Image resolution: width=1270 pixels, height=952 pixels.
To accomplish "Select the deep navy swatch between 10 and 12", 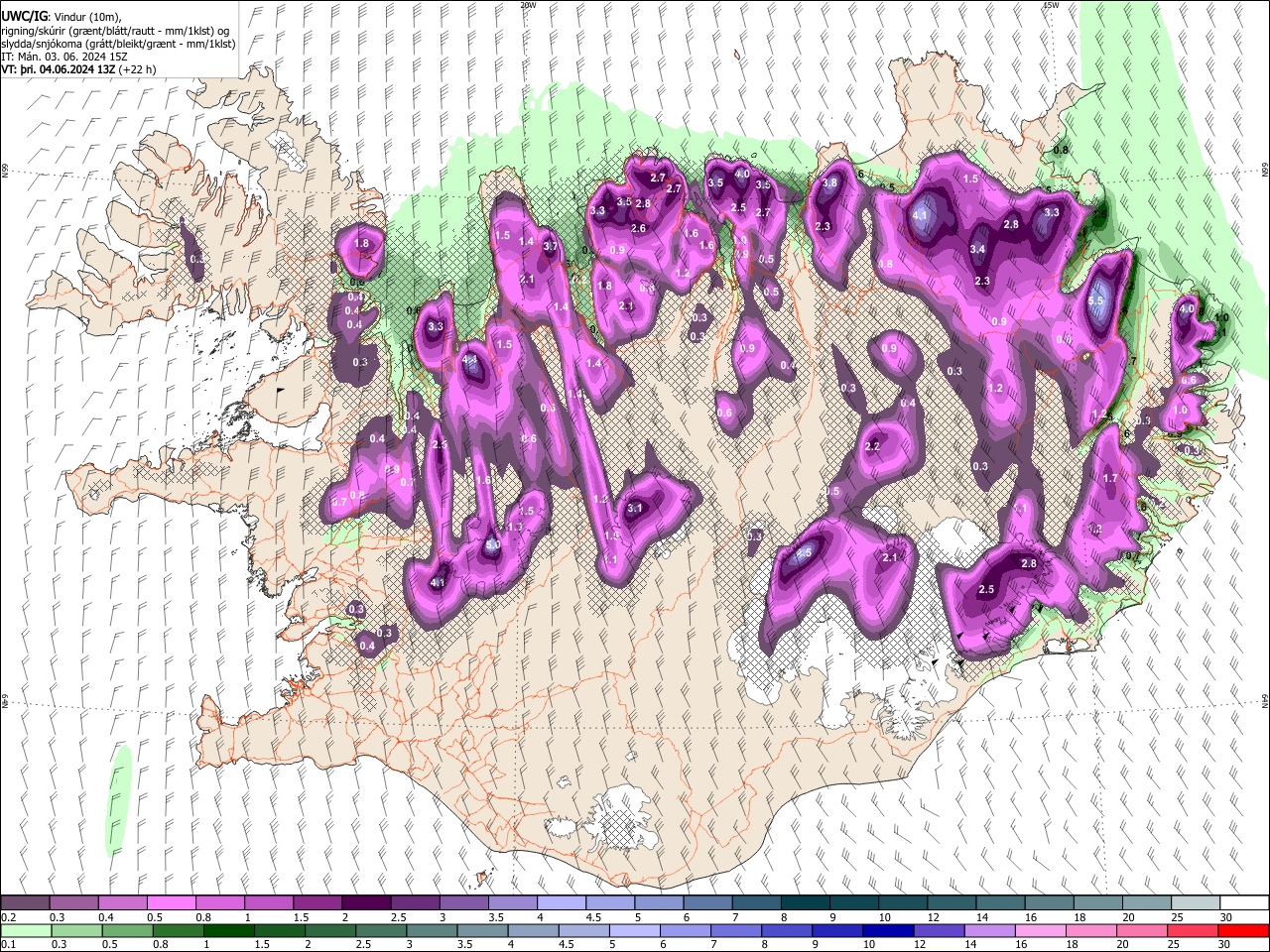I will (x=888, y=931).
